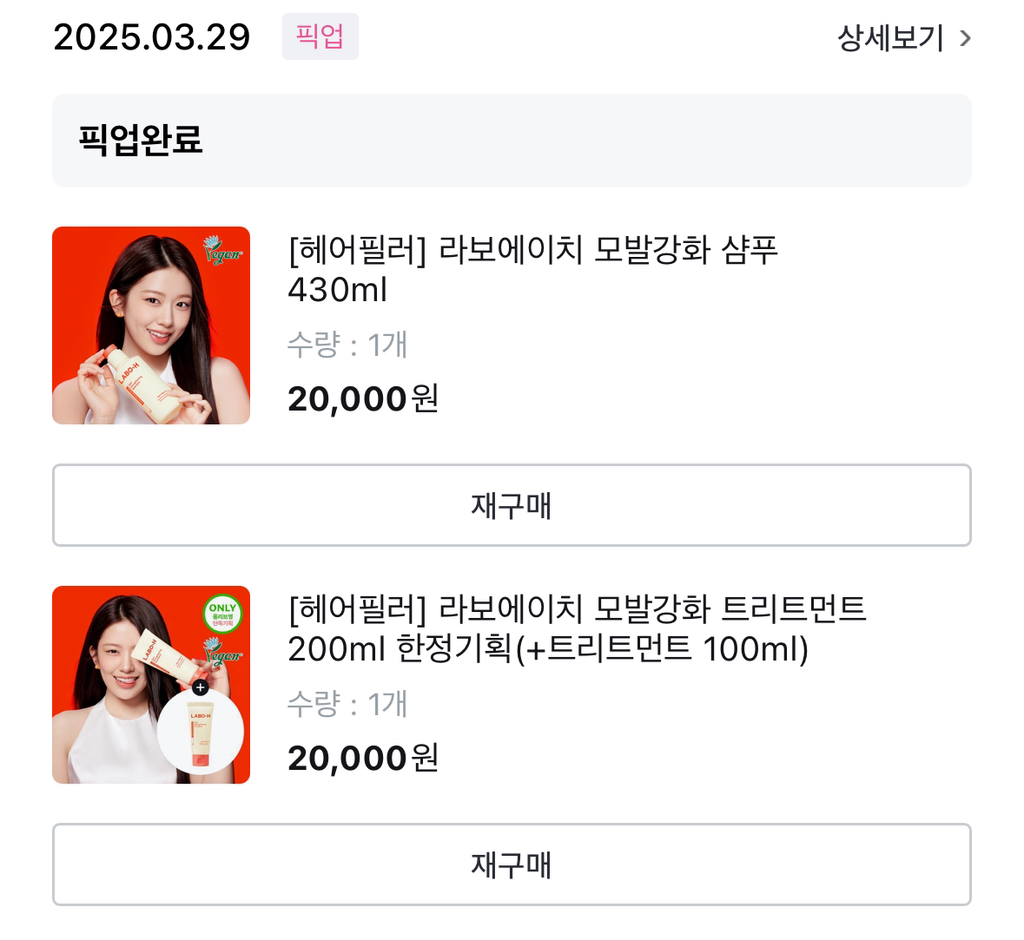Click the chevron arrow next to 상세보기
Screen dimensions: 1024x940
pos(965,39)
